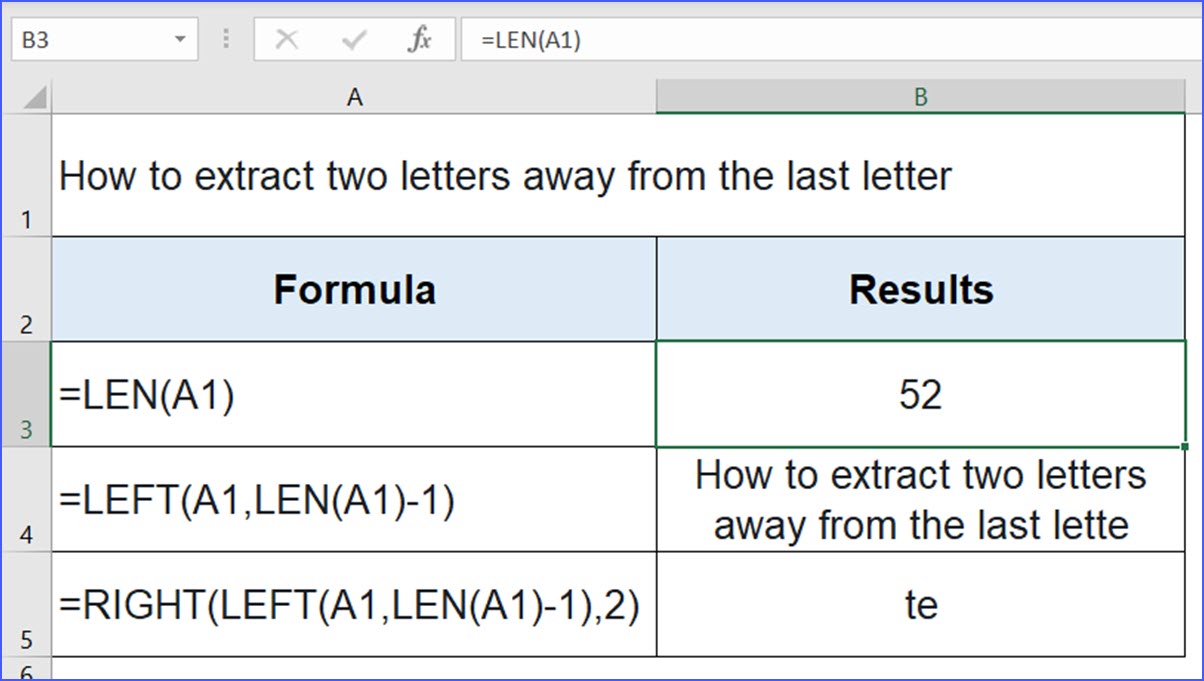Click the Cancel X icon in formula bar
Screen dimensions: 1204x681
pos(287,40)
